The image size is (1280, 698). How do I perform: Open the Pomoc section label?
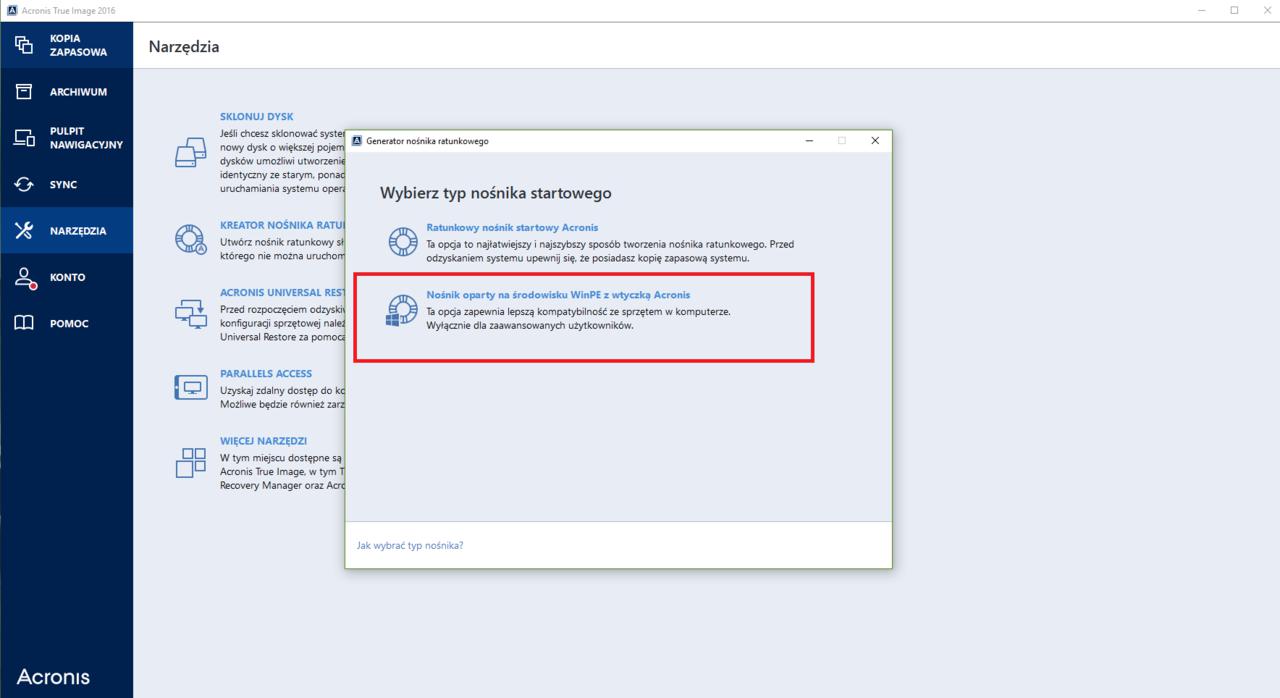point(69,324)
